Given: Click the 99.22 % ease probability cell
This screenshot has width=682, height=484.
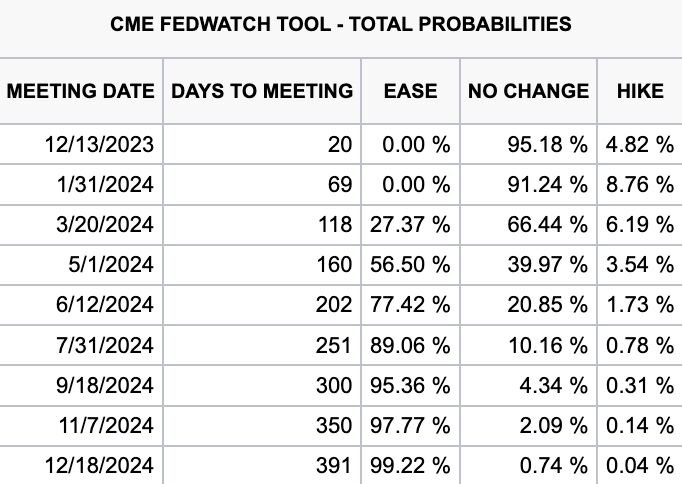Looking at the screenshot, I should [410, 466].
